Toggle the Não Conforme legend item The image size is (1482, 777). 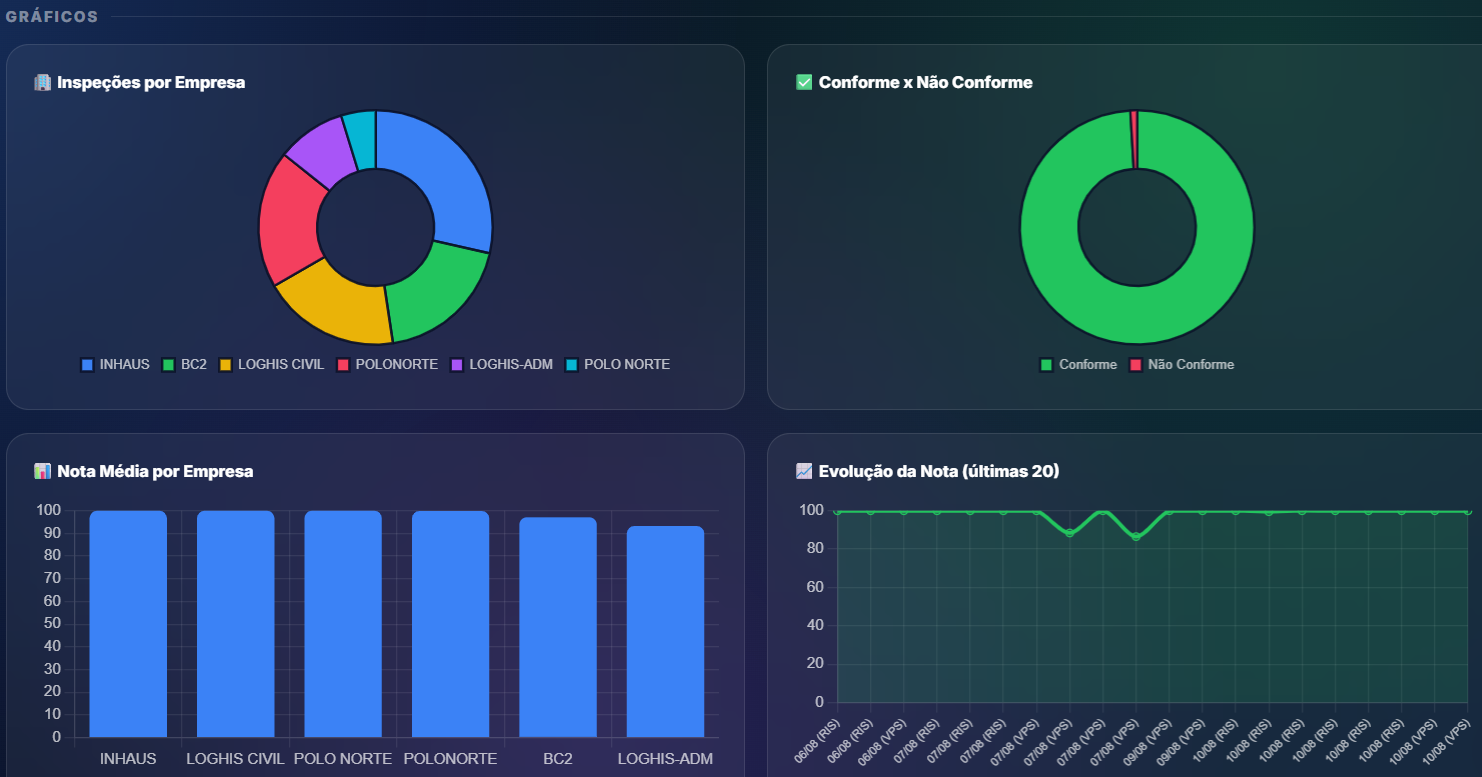click(x=1181, y=365)
